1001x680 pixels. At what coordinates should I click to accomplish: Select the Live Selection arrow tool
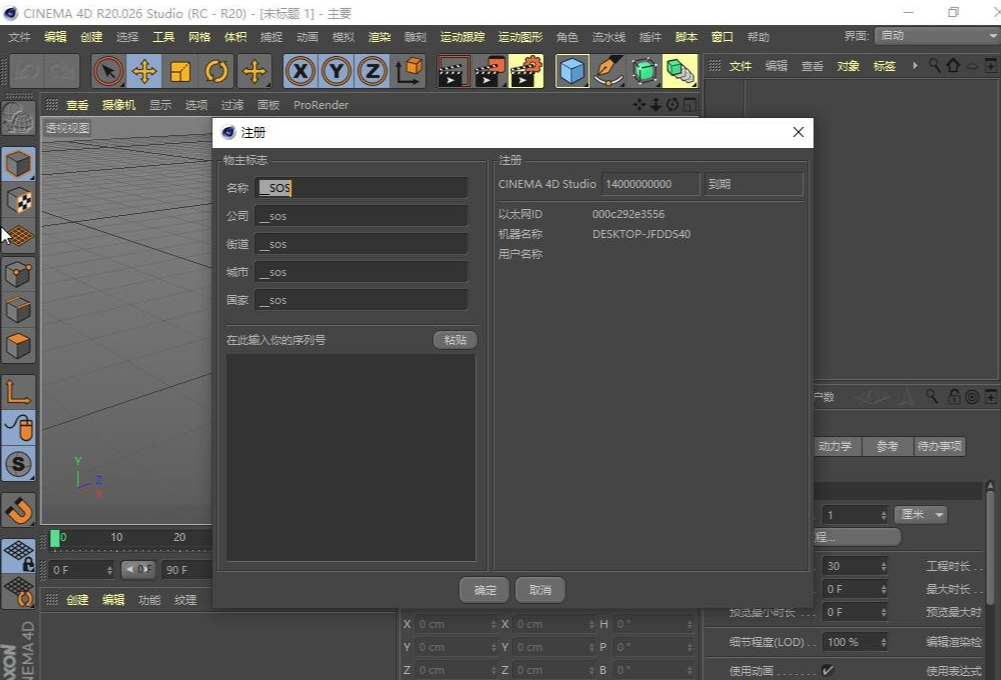[x=108, y=71]
